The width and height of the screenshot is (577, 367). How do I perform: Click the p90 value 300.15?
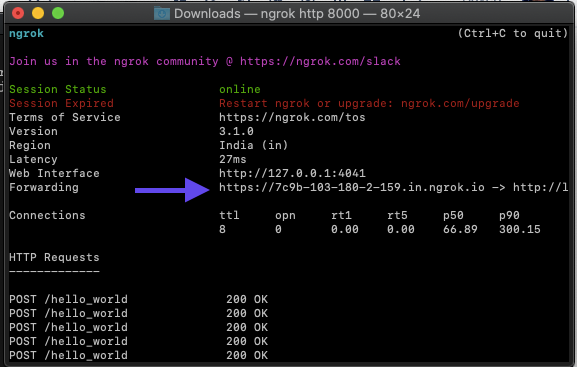point(520,229)
